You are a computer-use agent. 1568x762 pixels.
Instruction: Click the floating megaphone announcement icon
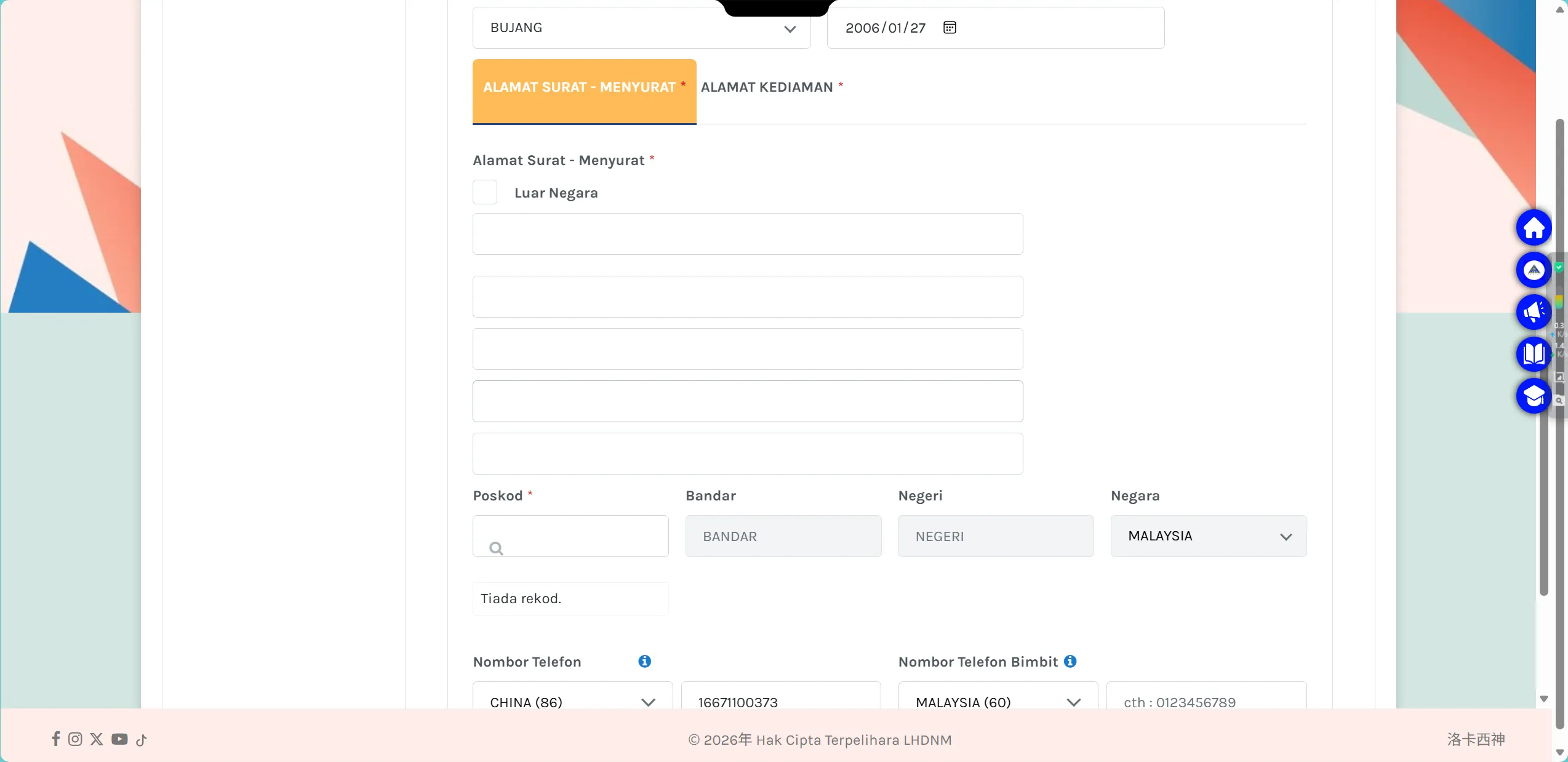coord(1534,313)
